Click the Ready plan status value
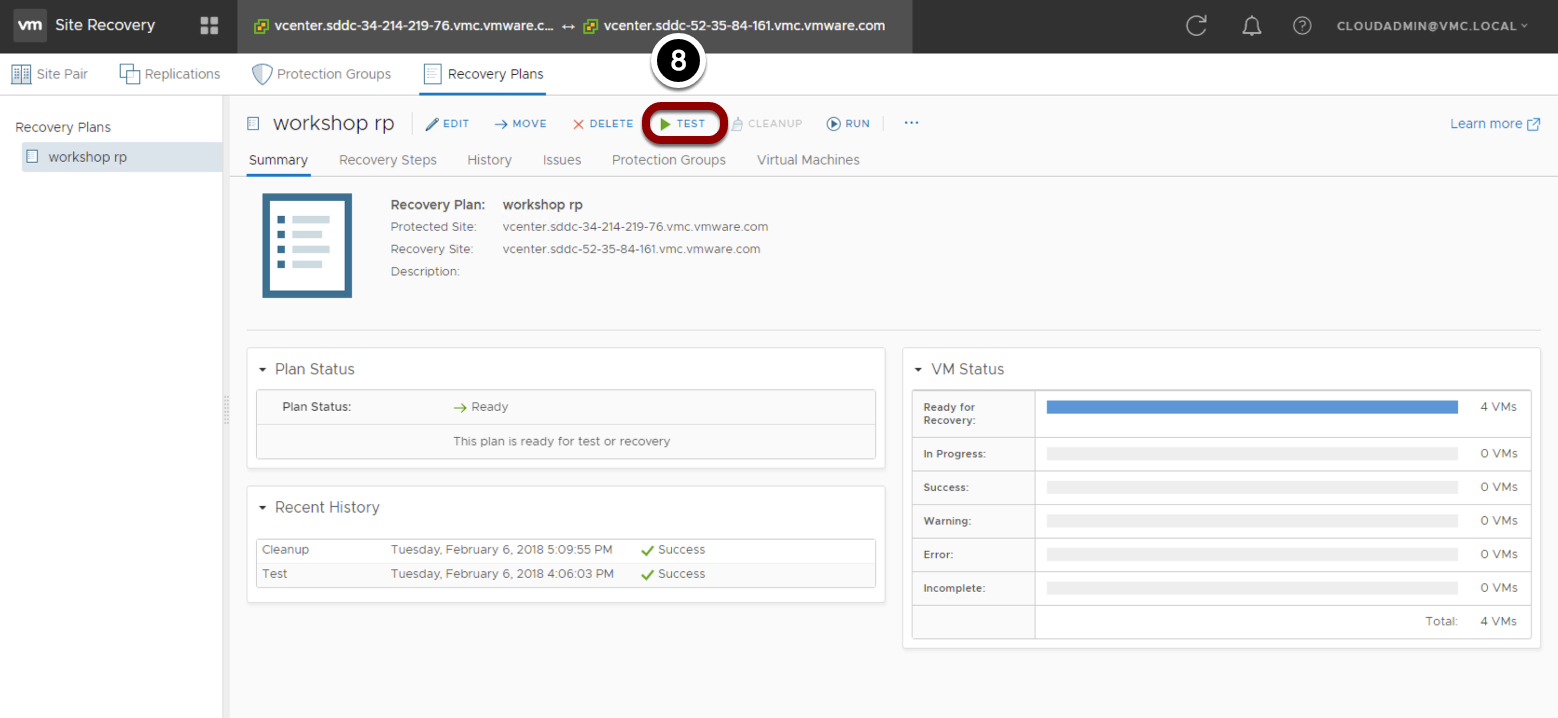Viewport: 1558px width, 718px height. pyautogui.click(x=481, y=407)
